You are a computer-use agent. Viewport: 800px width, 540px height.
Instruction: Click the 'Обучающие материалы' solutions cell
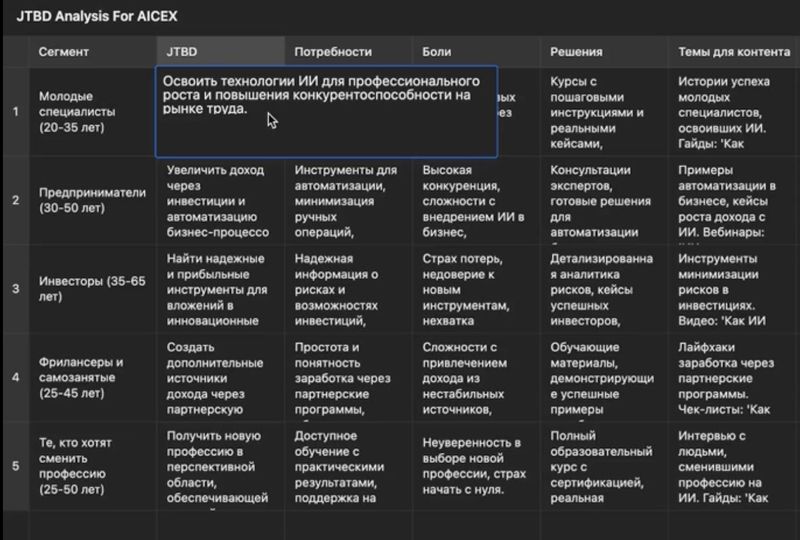pos(604,377)
